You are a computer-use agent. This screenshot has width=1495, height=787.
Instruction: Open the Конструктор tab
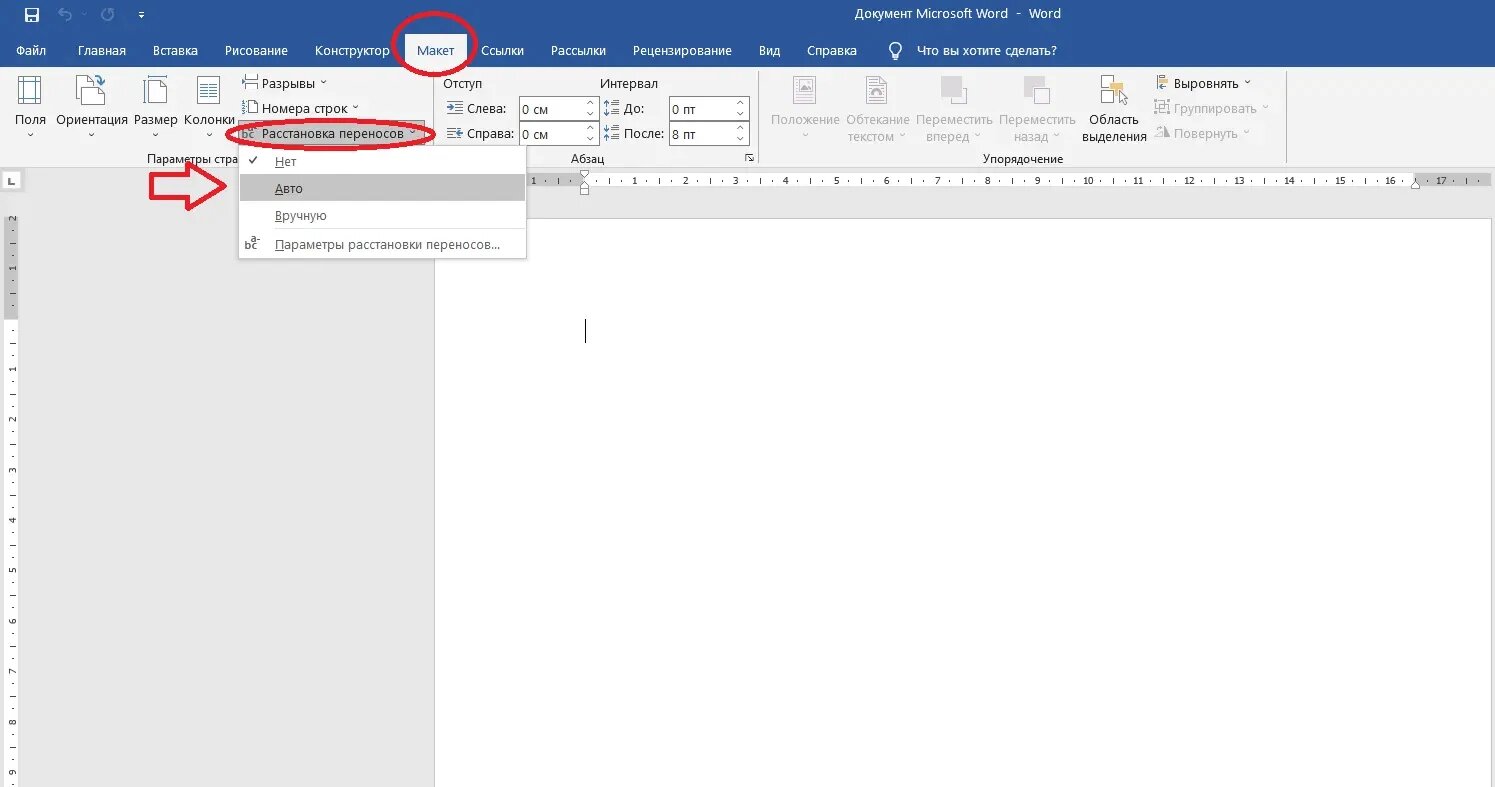pos(352,50)
